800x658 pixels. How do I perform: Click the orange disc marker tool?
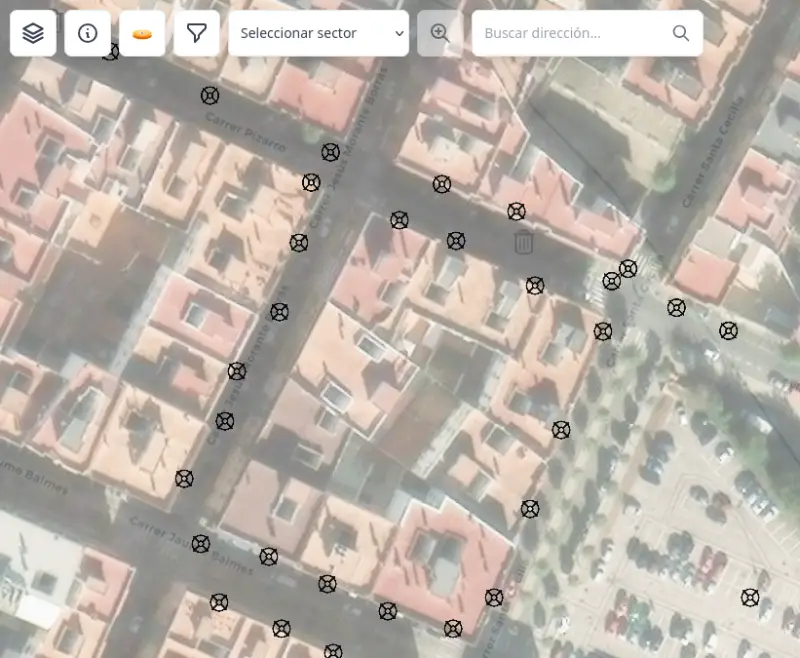coord(142,34)
